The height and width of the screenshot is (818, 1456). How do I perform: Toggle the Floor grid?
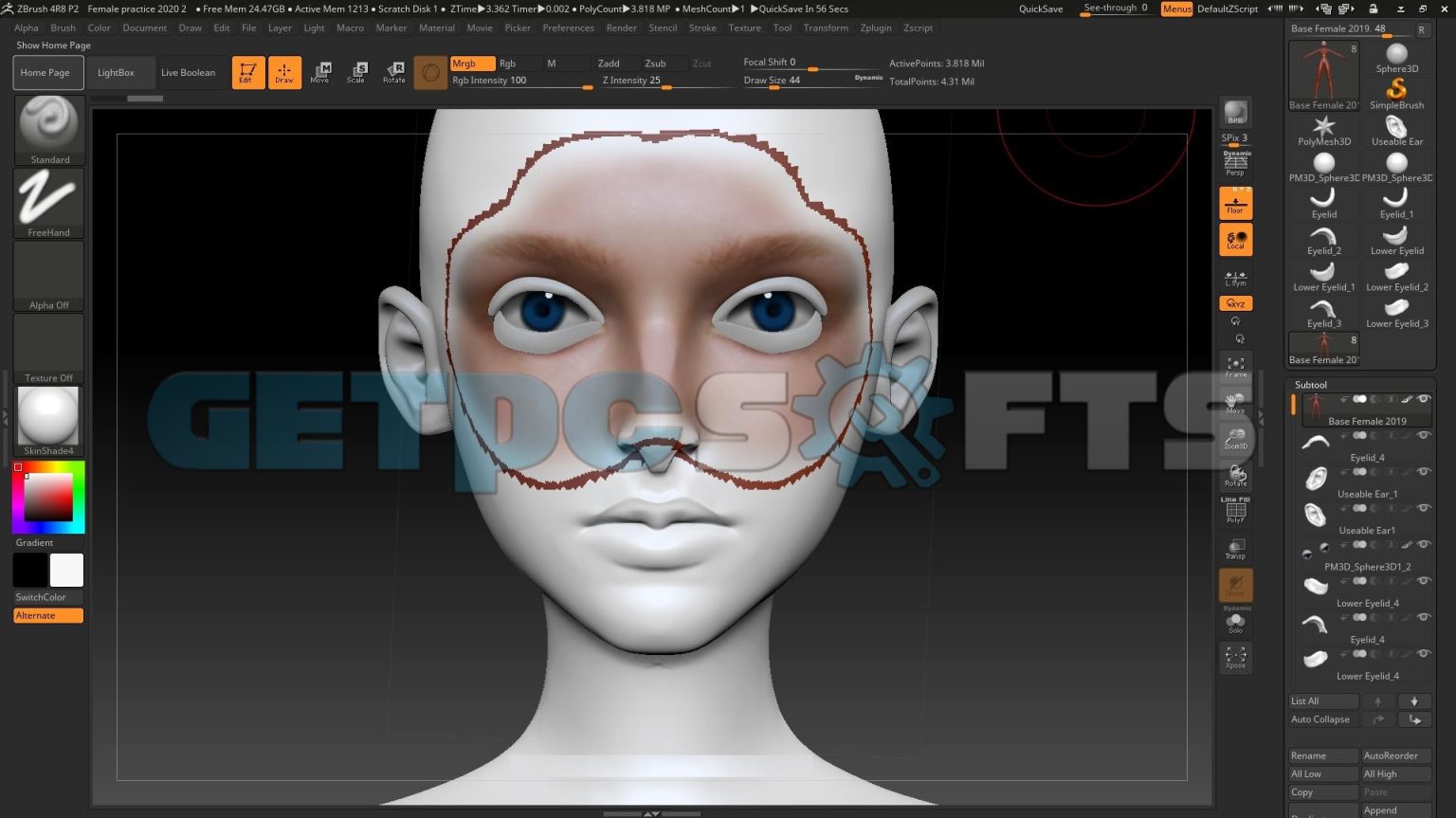point(1235,203)
